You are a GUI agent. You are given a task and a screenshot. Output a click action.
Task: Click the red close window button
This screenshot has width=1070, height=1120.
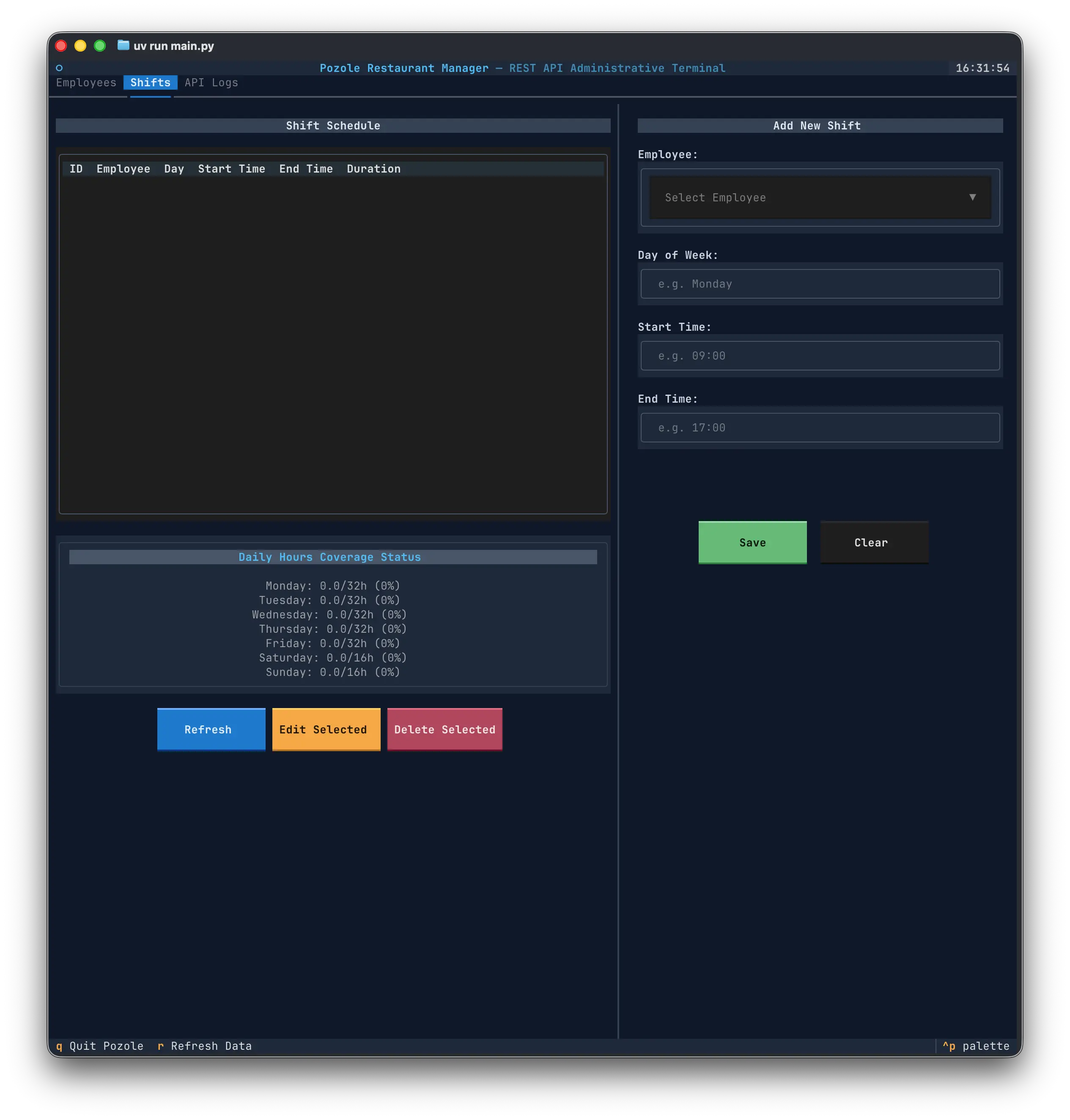(x=61, y=46)
